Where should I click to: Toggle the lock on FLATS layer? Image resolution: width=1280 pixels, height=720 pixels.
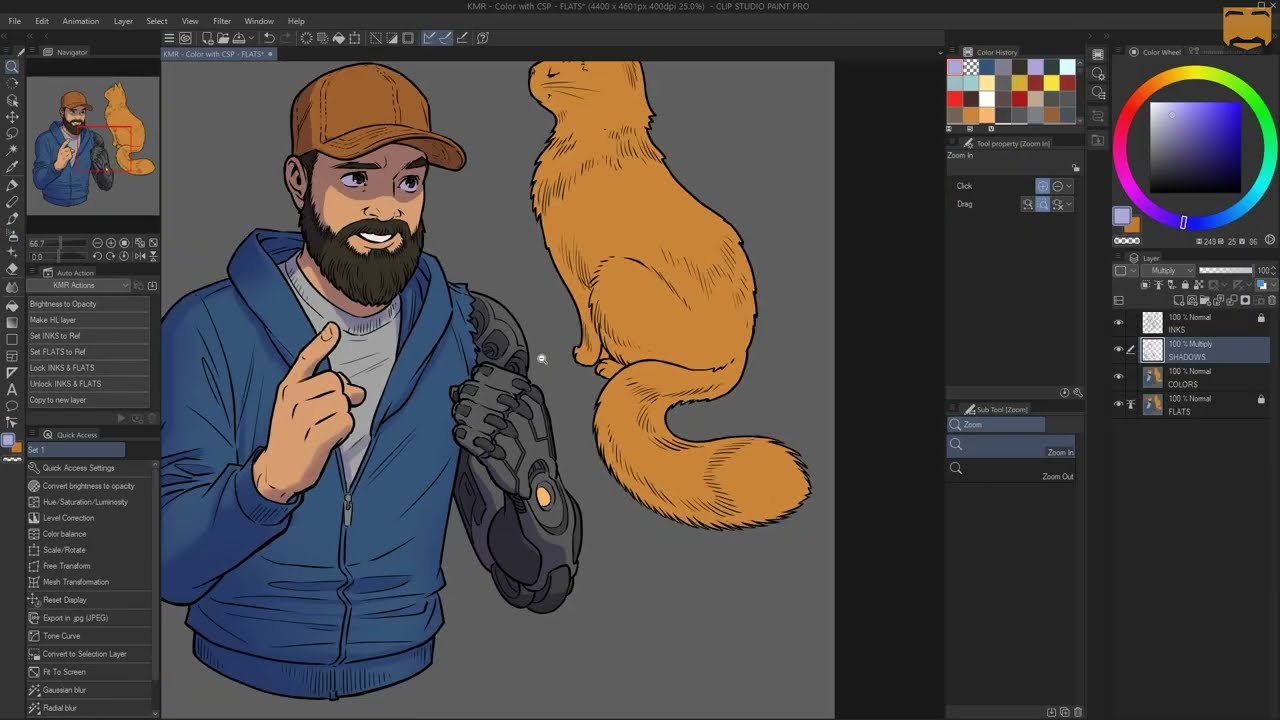tap(1261, 399)
